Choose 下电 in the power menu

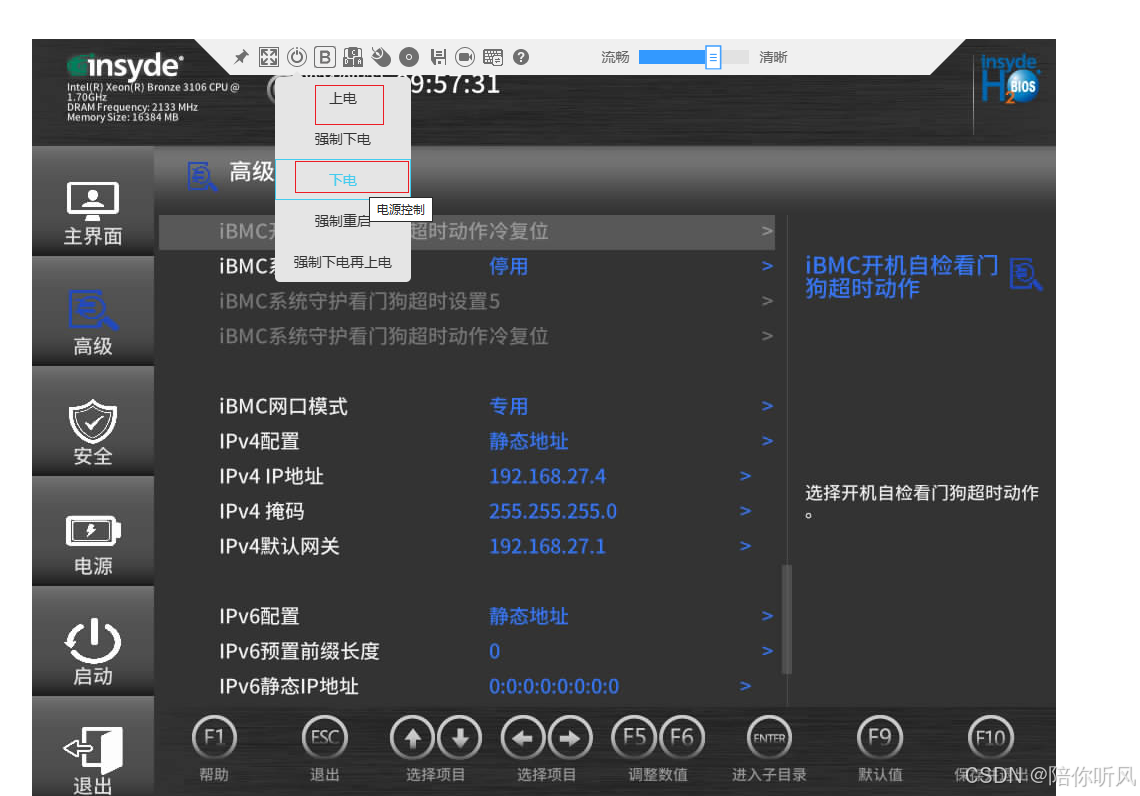click(343, 180)
